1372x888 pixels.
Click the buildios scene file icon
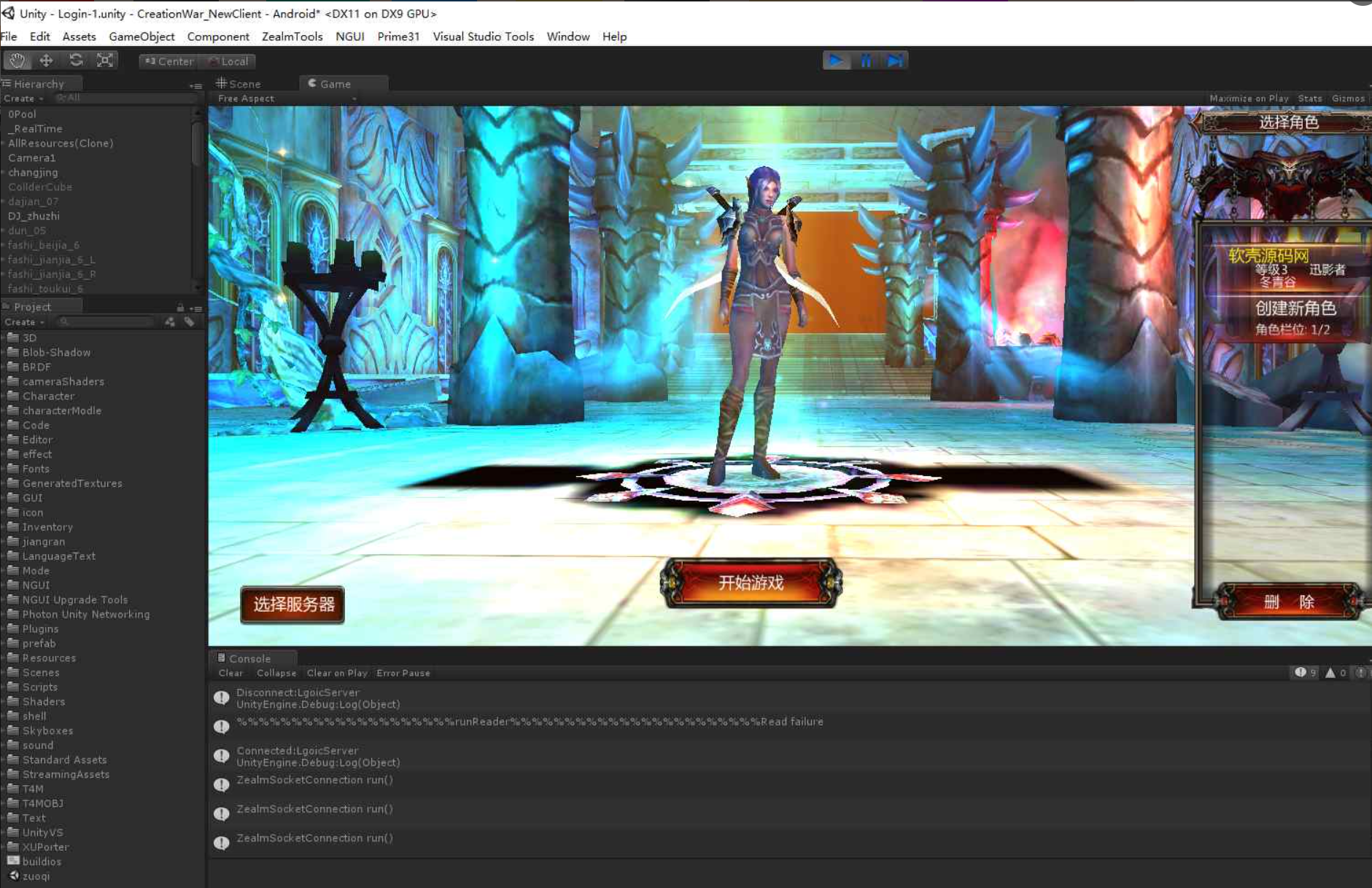coord(13,861)
